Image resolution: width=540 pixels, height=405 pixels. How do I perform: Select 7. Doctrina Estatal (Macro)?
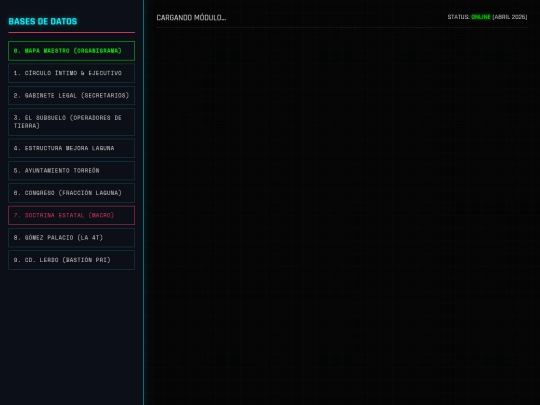[71, 215]
